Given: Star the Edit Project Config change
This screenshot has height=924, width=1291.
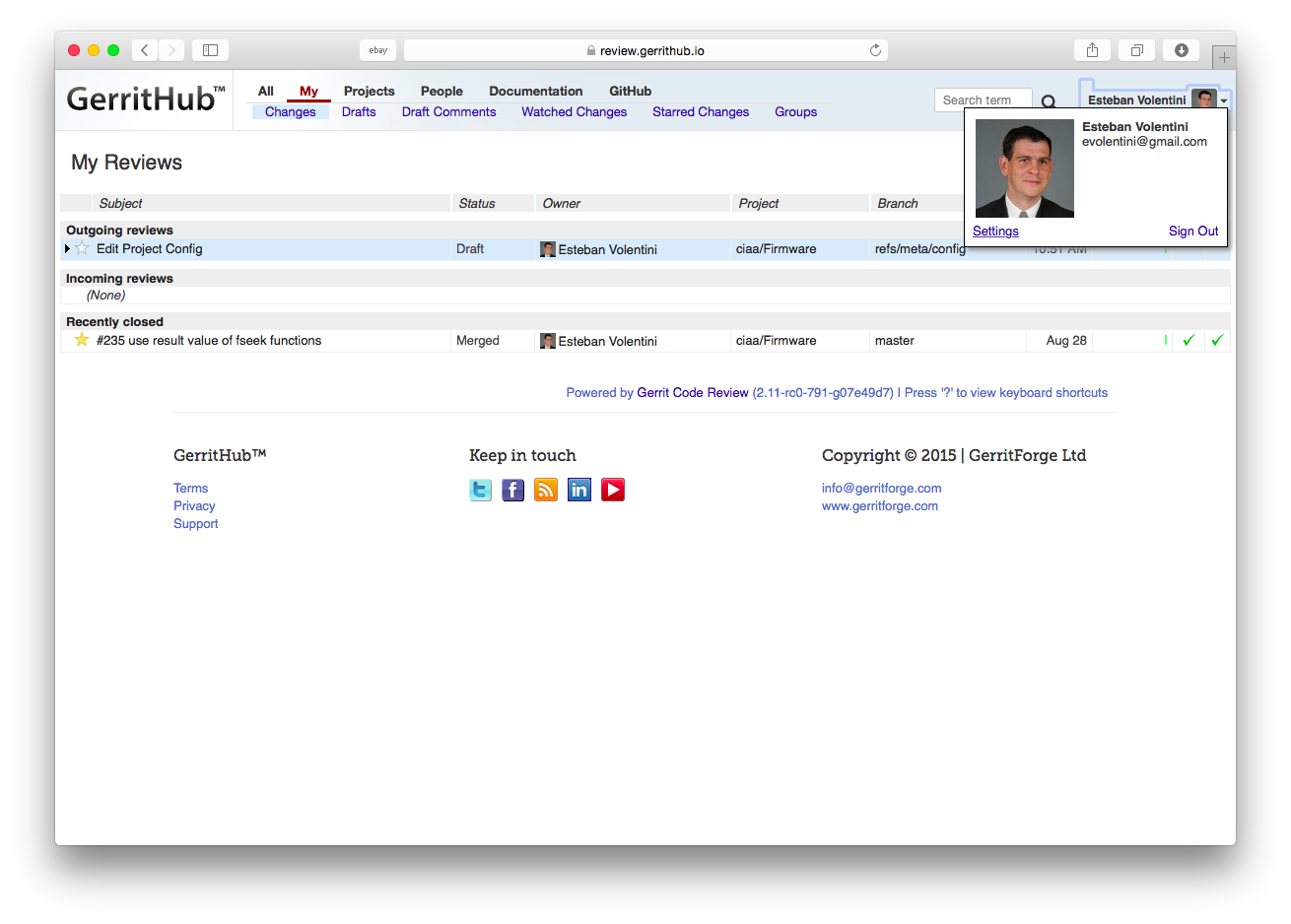Looking at the screenshot, I should [82, 248].
